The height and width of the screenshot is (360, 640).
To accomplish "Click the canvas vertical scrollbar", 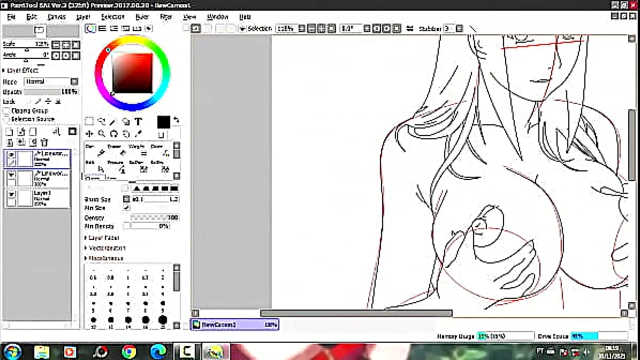I will [x=631, y=145].
